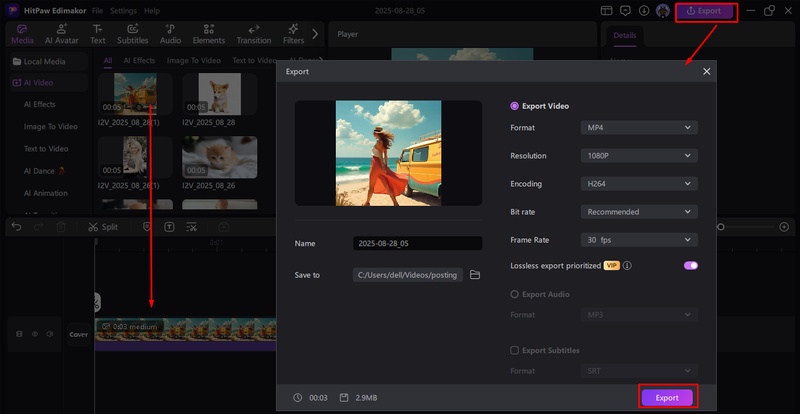800x414 pixels.
Task: Select Text to Video in sidebar
Action: 46,149
